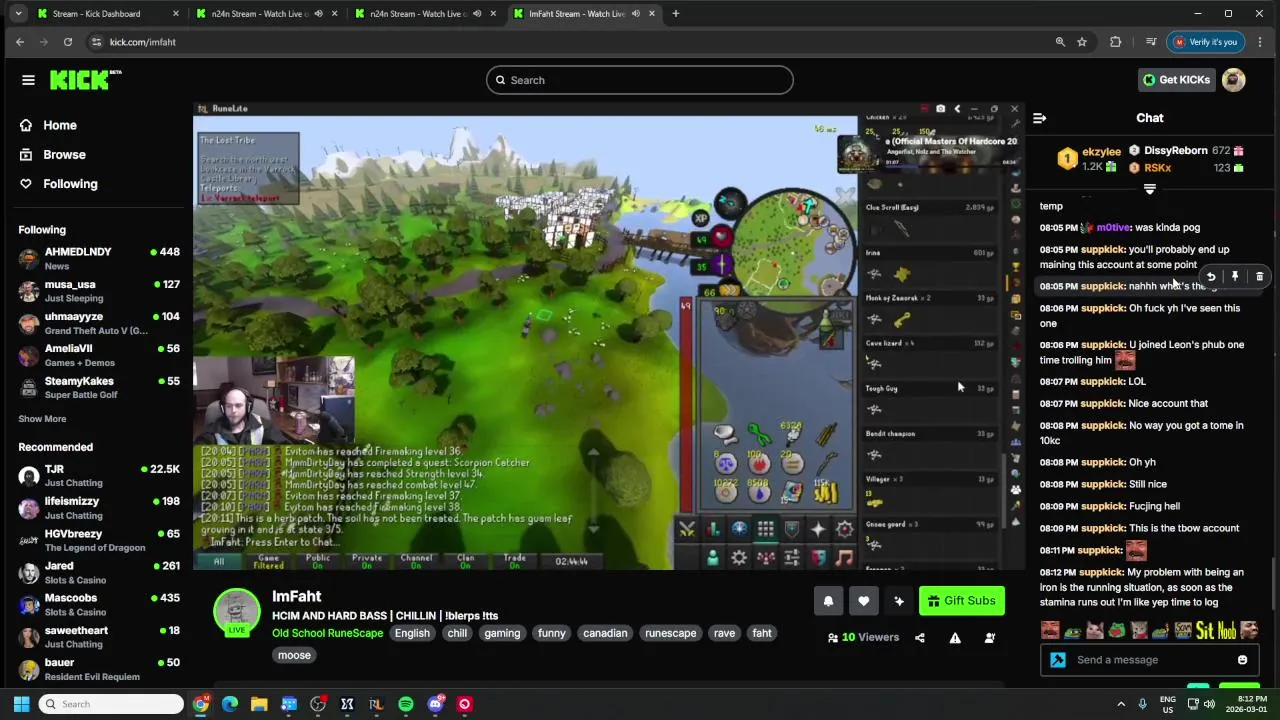Open Microsoft Edge from the taskbar
1280x720 pixels.
point(230,704)
